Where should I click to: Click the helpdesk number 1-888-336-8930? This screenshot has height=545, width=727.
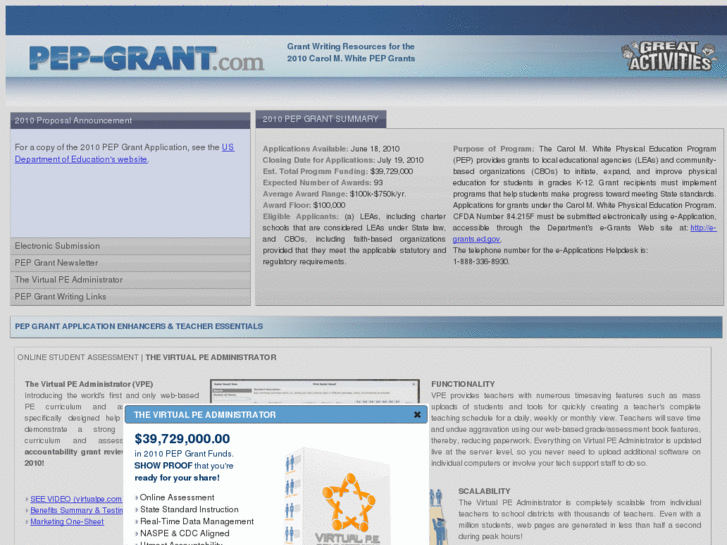pyautogui.click(x=481, y=262)
